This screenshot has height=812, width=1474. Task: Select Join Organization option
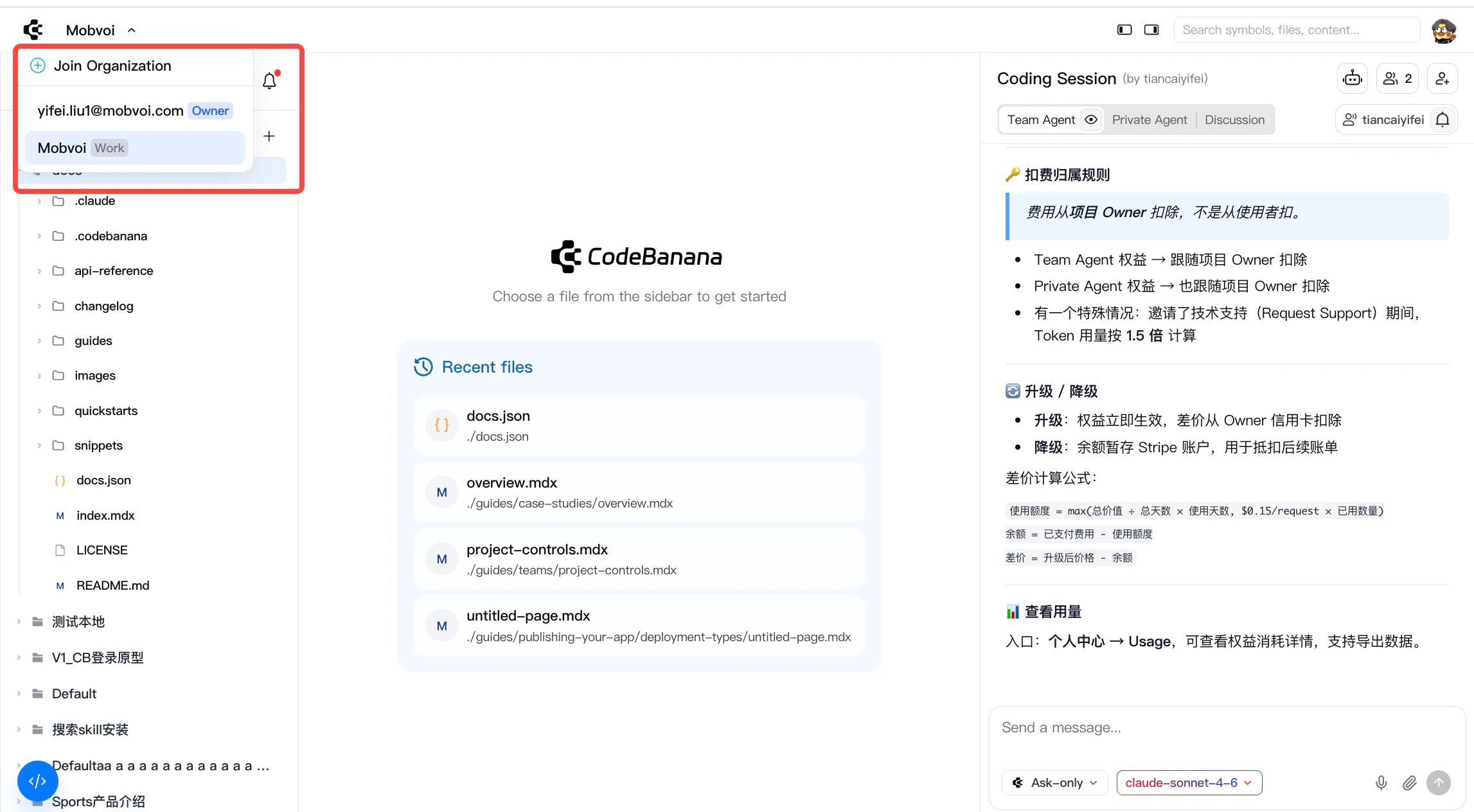[112, 66]
